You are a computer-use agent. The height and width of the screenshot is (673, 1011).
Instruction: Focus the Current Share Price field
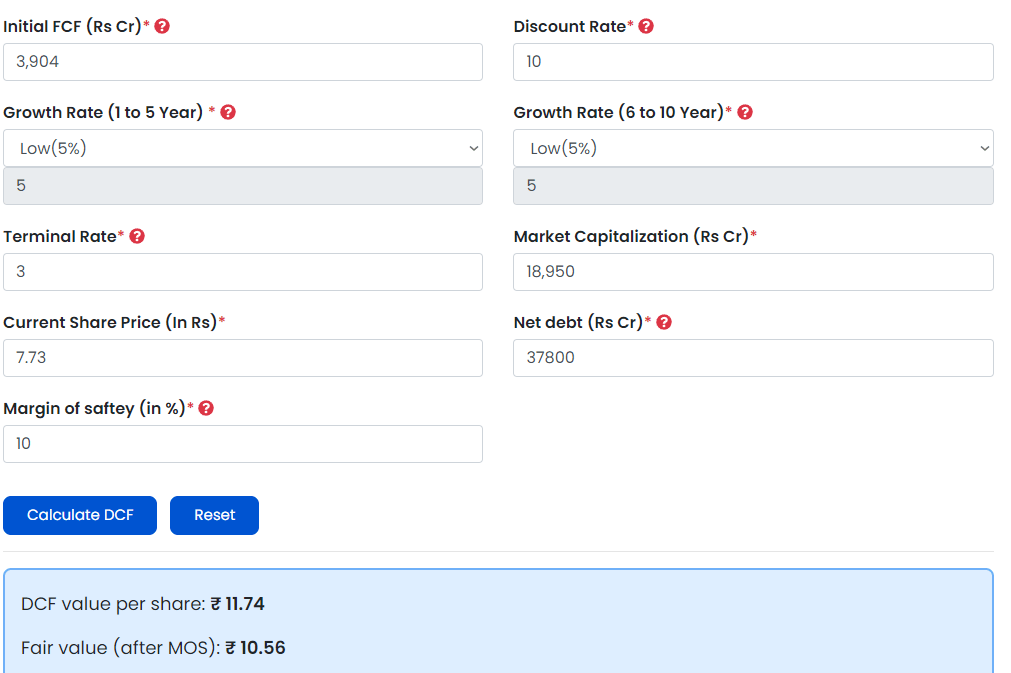click(243, 358)
